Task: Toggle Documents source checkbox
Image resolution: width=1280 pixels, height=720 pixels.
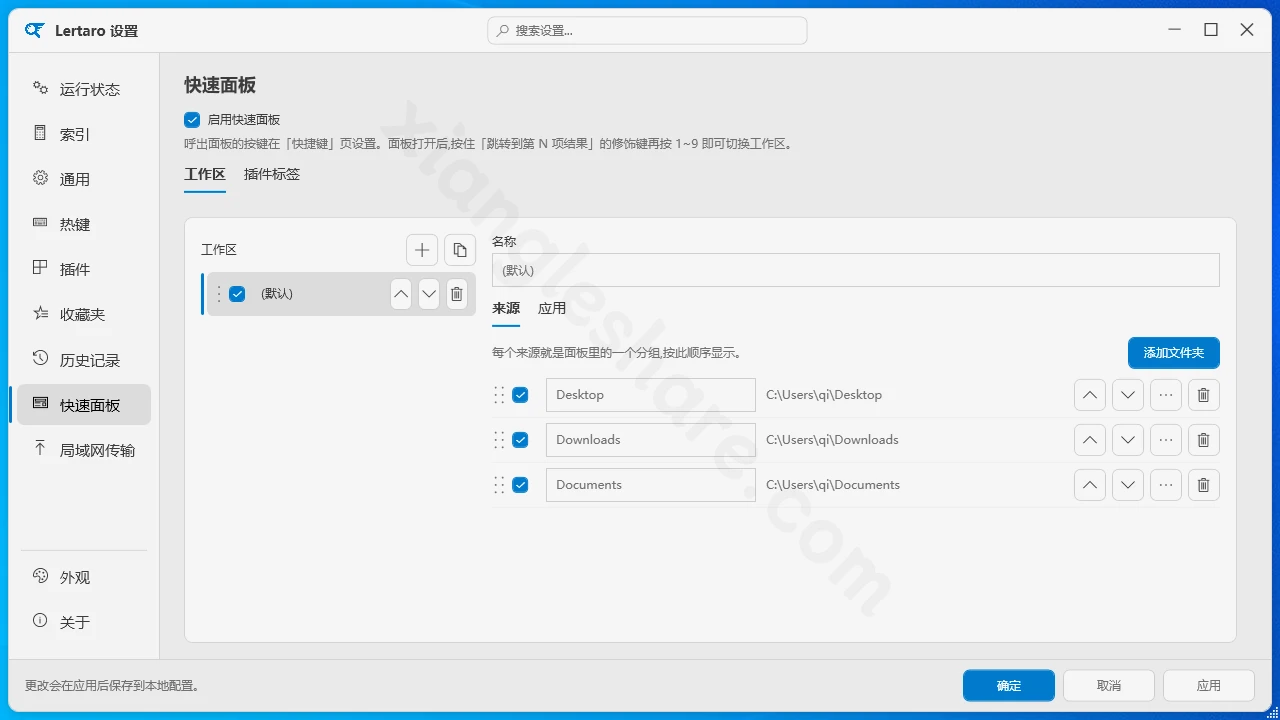Action: (x=520, y=485)
